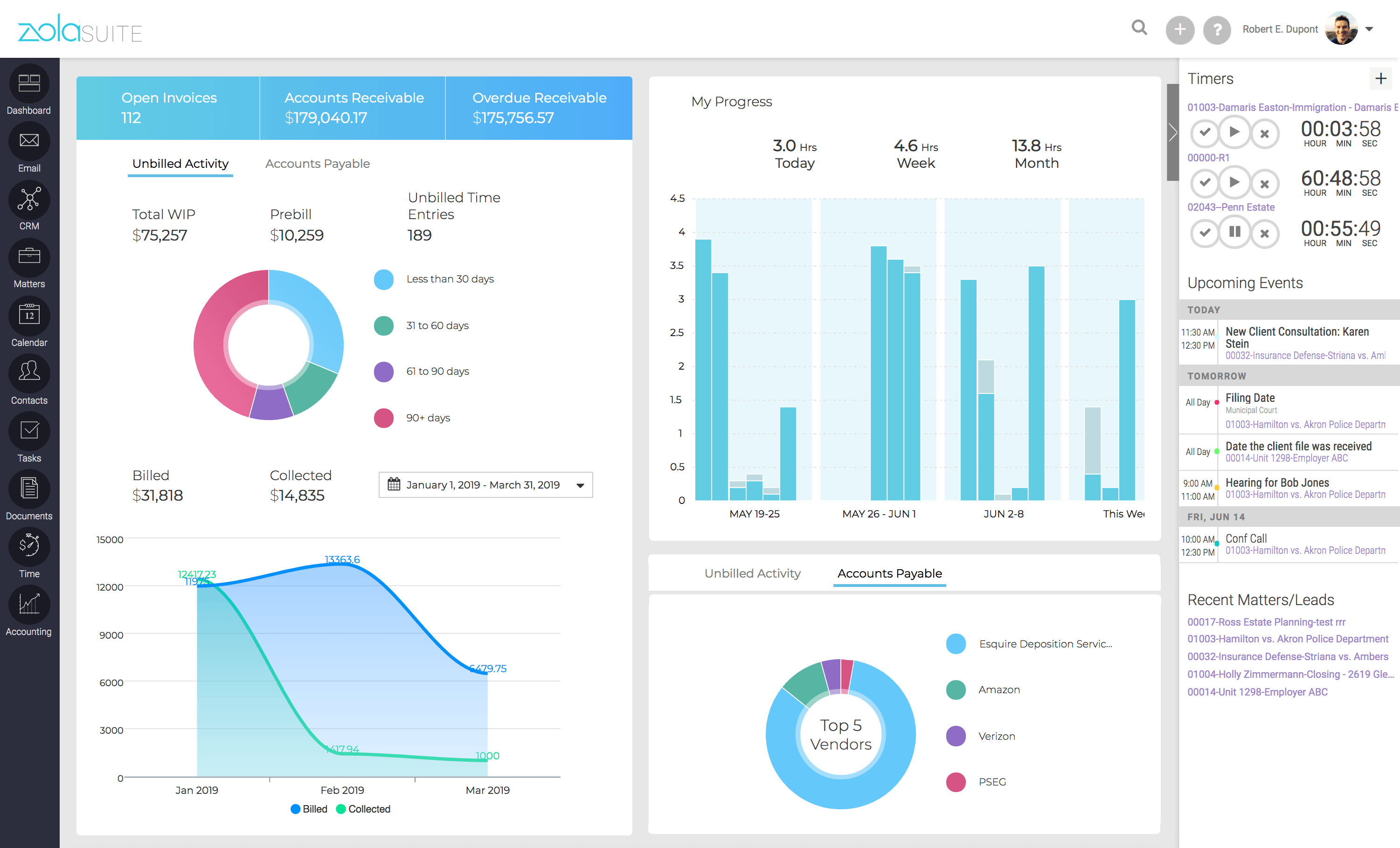This screenshot has width=1400, height=848.
Task: Click the help question mark icon
Action: click(1216, 29)
